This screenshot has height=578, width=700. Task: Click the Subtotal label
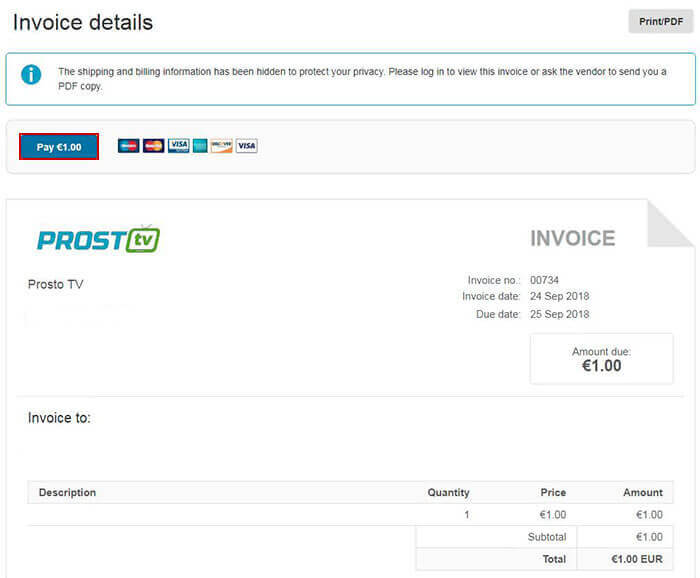[547, 536]
